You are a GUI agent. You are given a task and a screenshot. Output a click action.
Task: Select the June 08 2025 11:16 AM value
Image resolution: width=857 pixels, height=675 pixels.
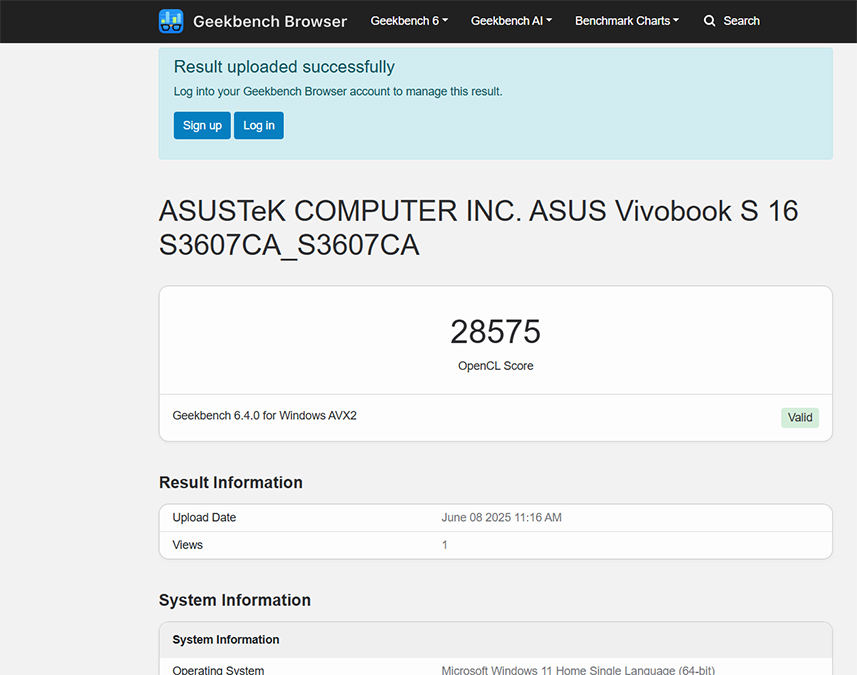pos(501,517)
